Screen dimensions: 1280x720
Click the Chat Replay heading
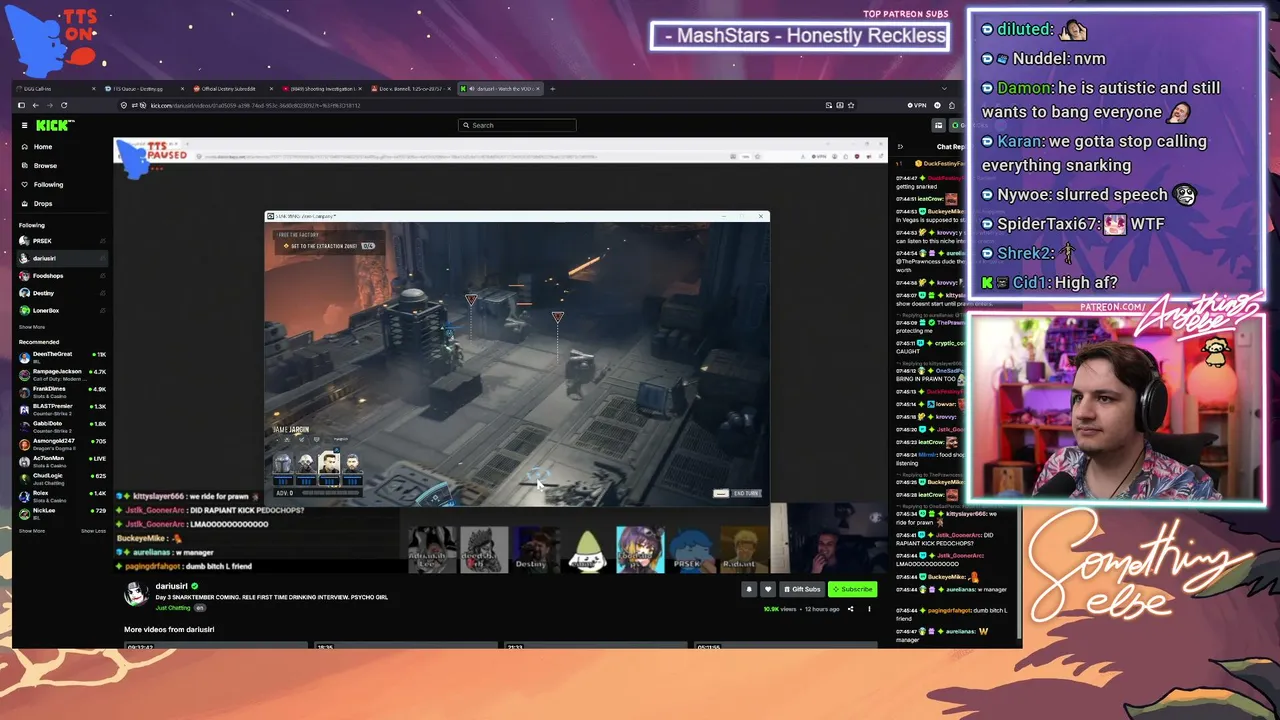click(952, 147)
